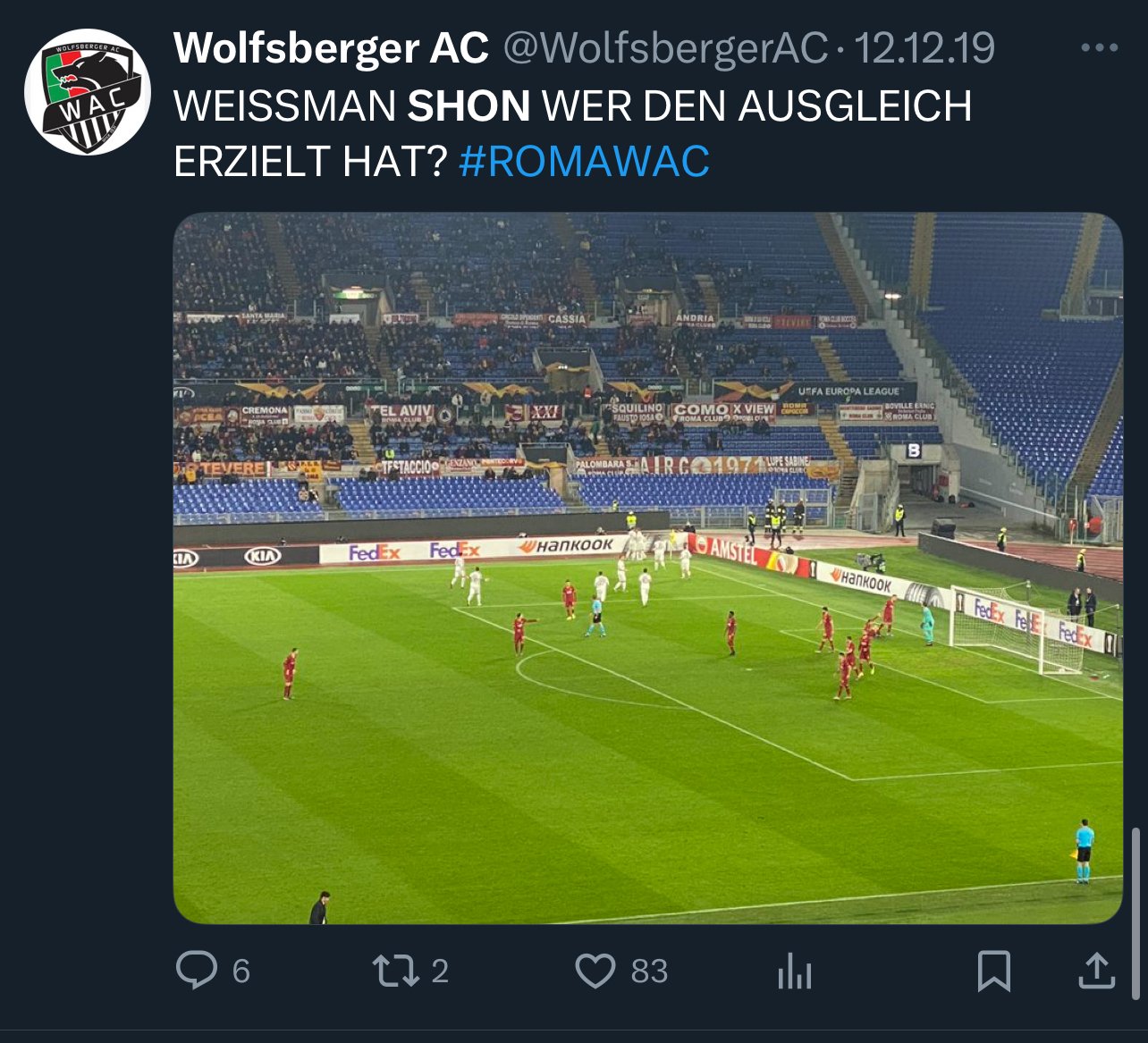Viewport: 1148px width, 1043px height.
Task: Open the @WolfsbergerAC handle link
Action: [666, 48]
